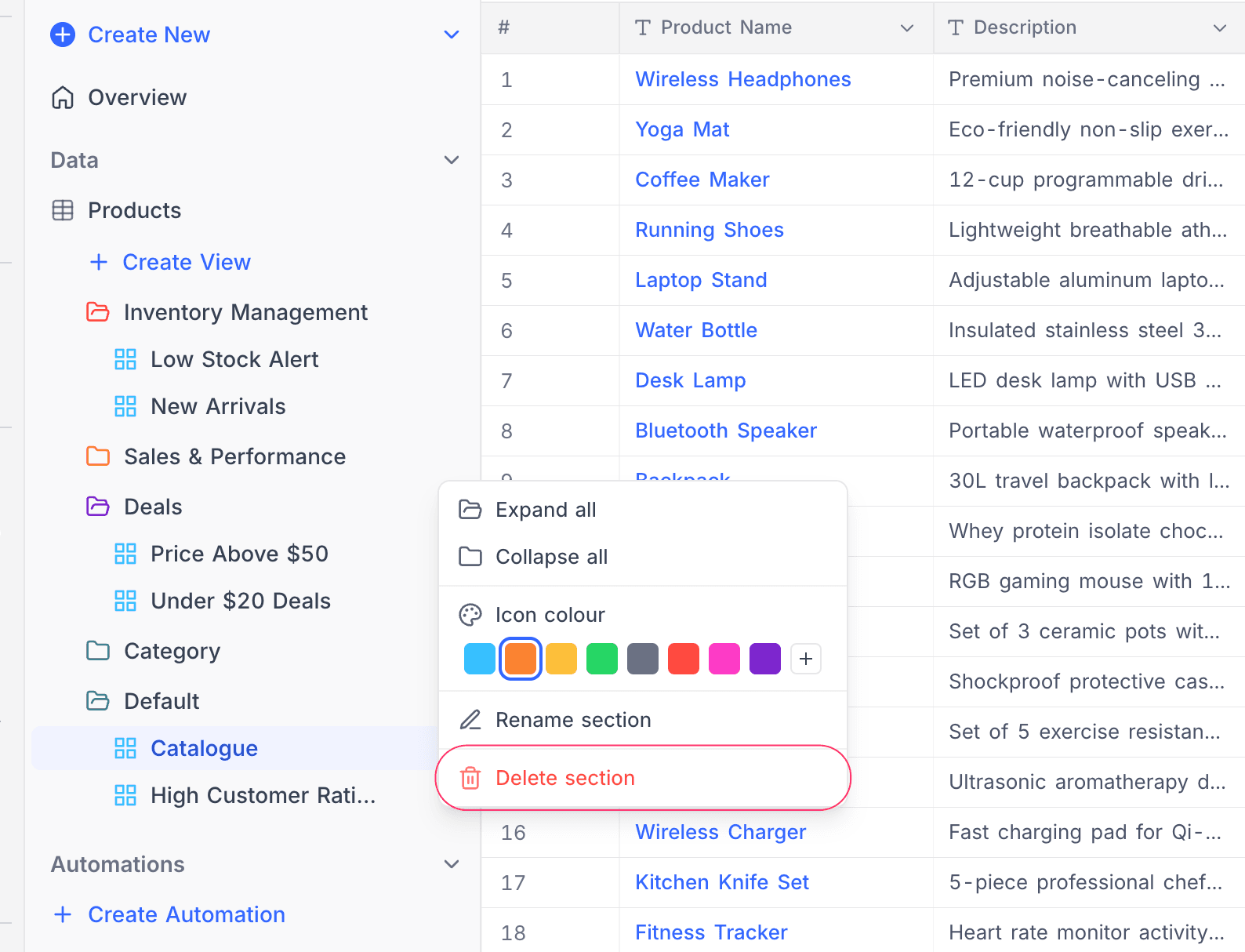Viewport: 1245px width, 952px height.
Task: Click the Low Stock Alert grid view icon
Action: pos(125,359)
